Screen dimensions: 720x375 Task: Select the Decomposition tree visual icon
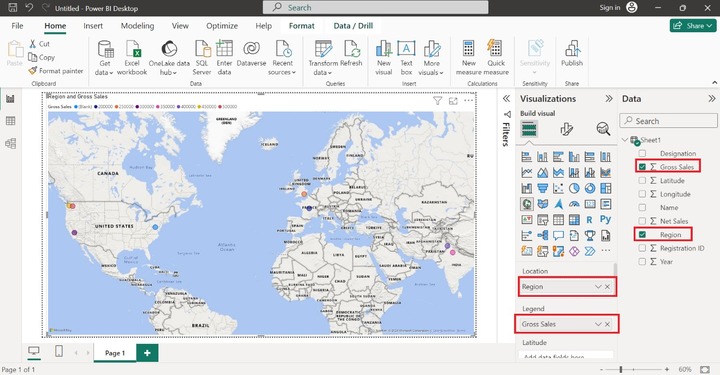click(x=542, y=236)
